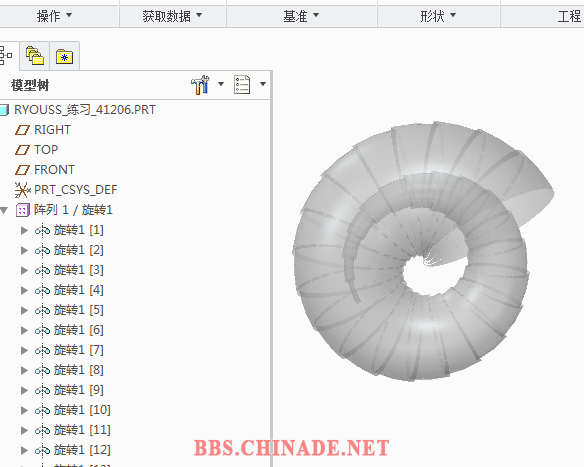Expand the 旋转1 [1] feature node
The width and height of the screenshot is (584, 467).
[x=24, y=230]
